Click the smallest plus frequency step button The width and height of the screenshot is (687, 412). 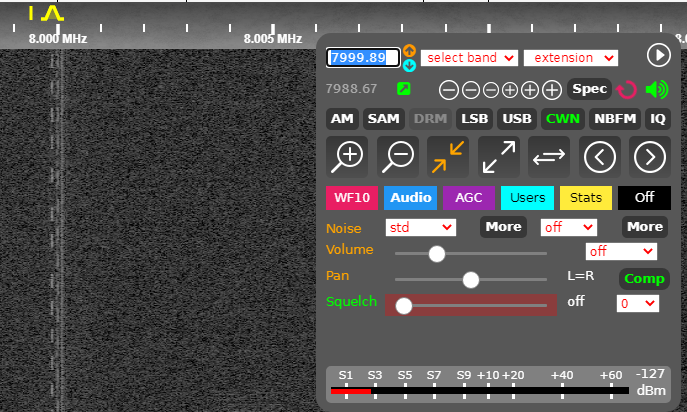pos(510,90)
